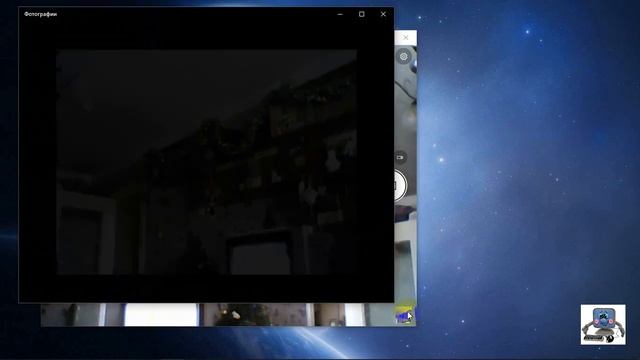Take a photo with Camera shutter button
Image resolution: width=640 pixels, height=360 pixels.
tap(400, 186)
